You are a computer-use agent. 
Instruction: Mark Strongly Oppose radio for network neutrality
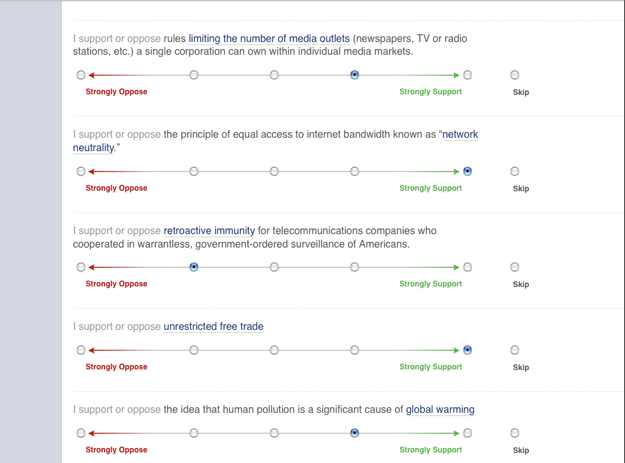81,171
